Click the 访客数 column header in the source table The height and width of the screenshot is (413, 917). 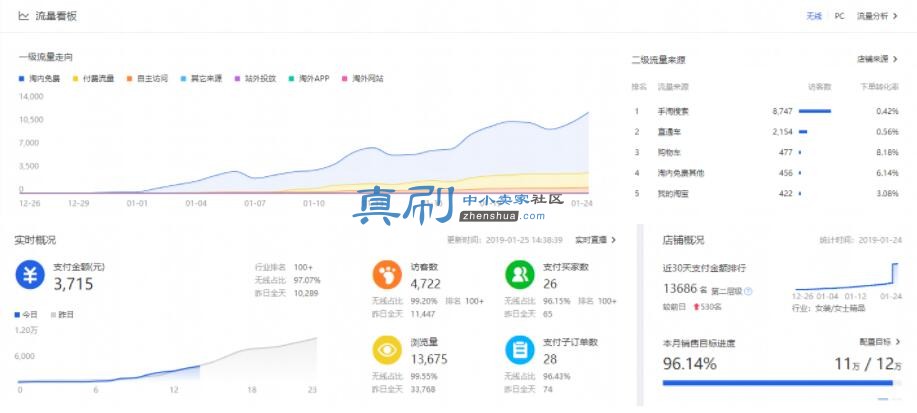pyautogui.click(x=819, y=87)
